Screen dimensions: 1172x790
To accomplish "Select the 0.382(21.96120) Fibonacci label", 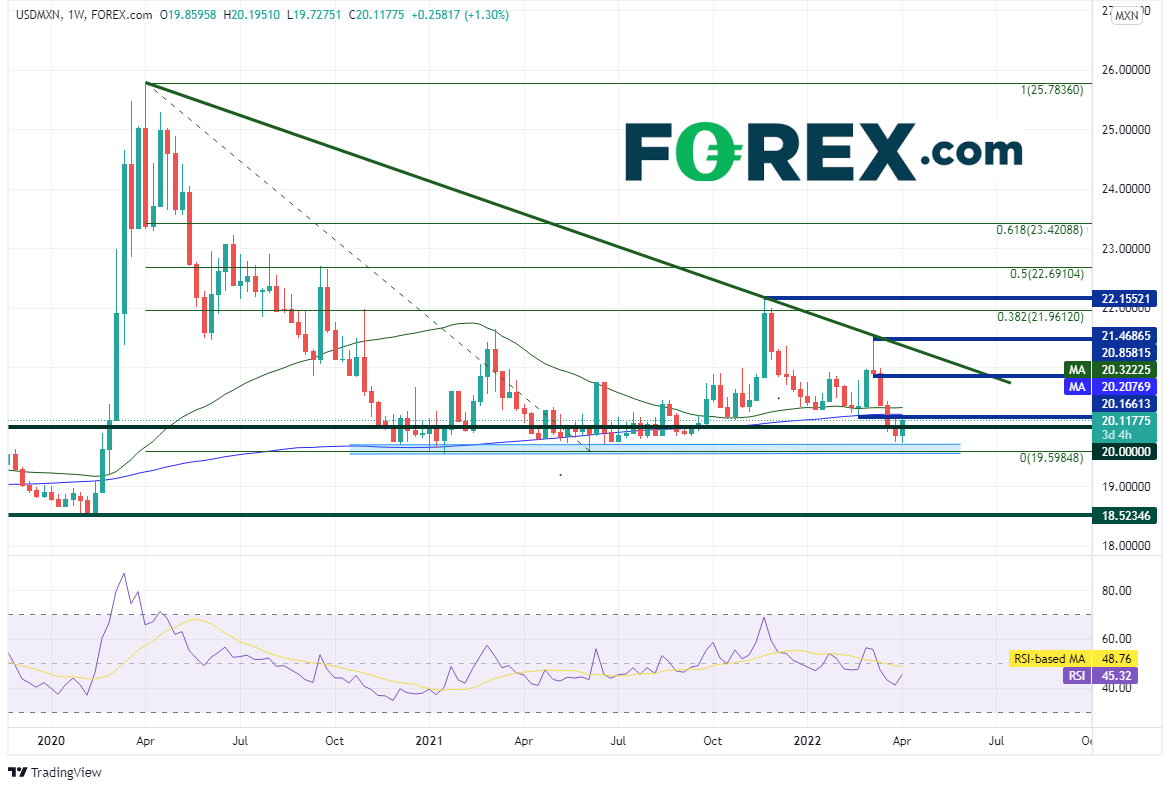I will click(x=1039, y=316).
